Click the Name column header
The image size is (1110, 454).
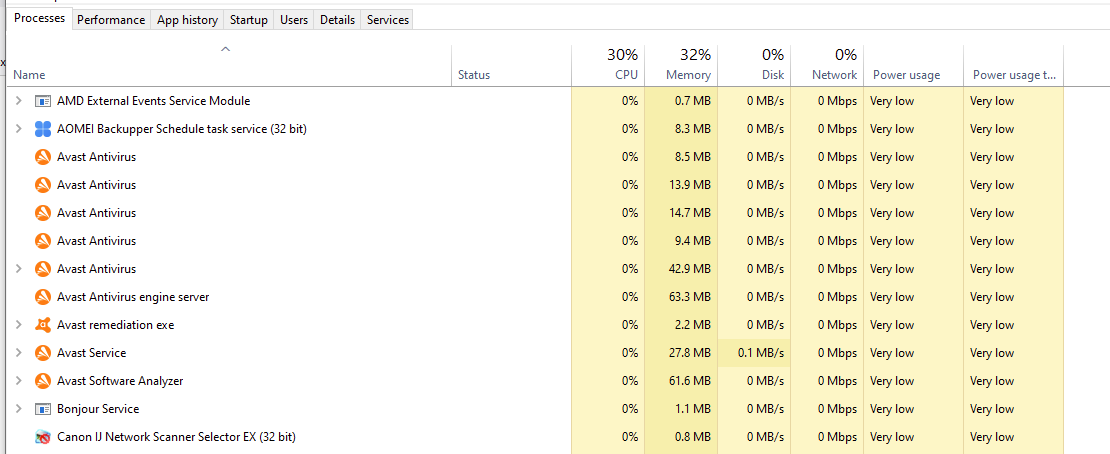[x=30, y=75]
